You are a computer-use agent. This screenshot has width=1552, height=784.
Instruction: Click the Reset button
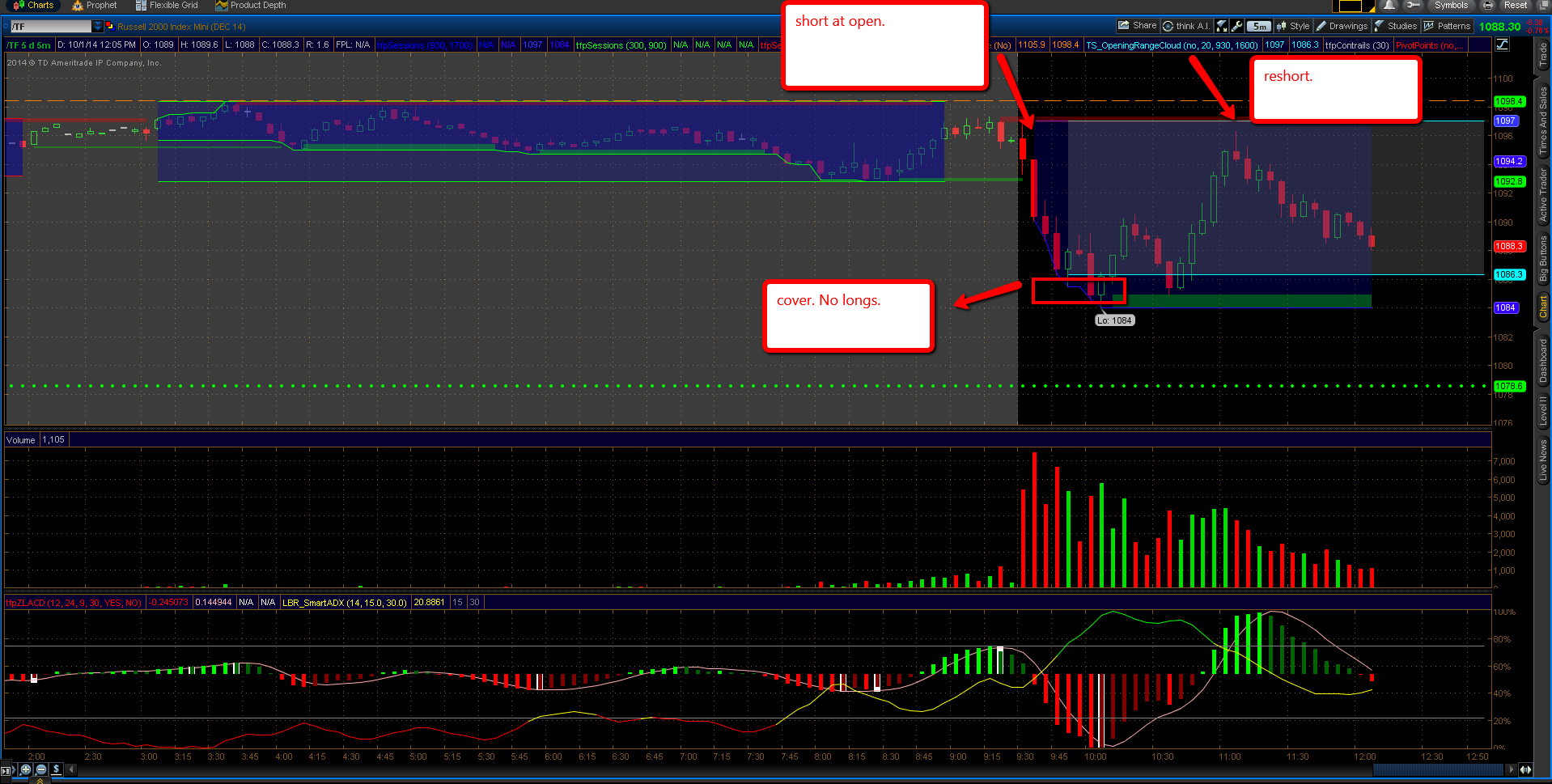click(1515, 5)
